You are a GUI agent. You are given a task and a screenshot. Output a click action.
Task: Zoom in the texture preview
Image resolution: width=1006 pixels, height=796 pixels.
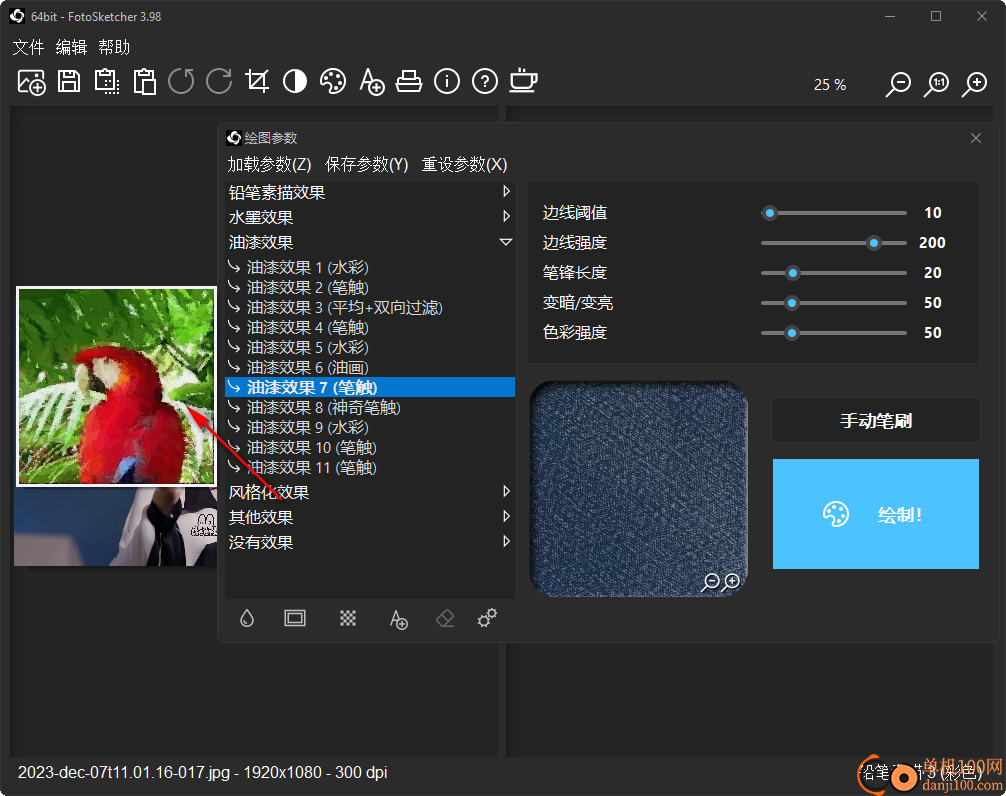[731, 582]
